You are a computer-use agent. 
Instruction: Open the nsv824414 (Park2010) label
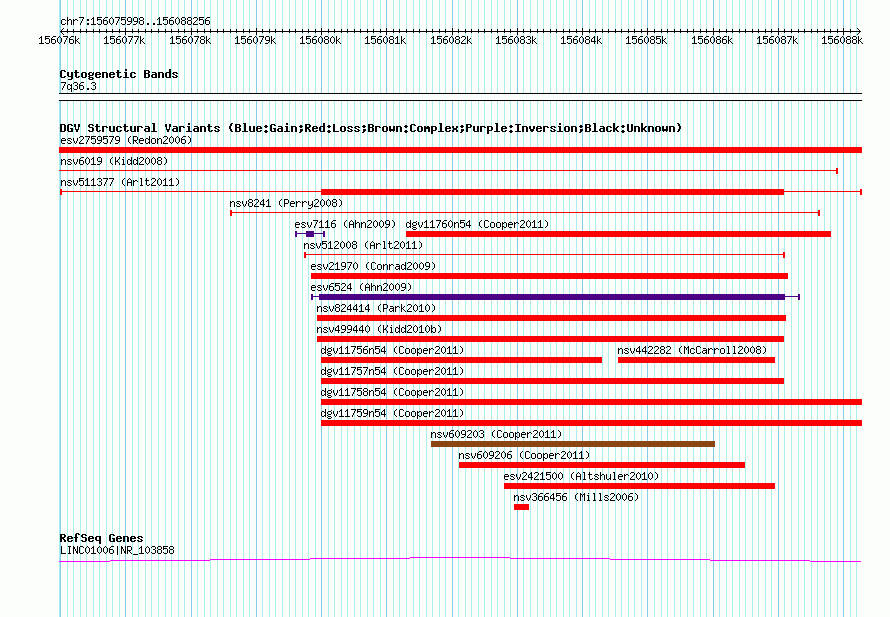point(376,308)
